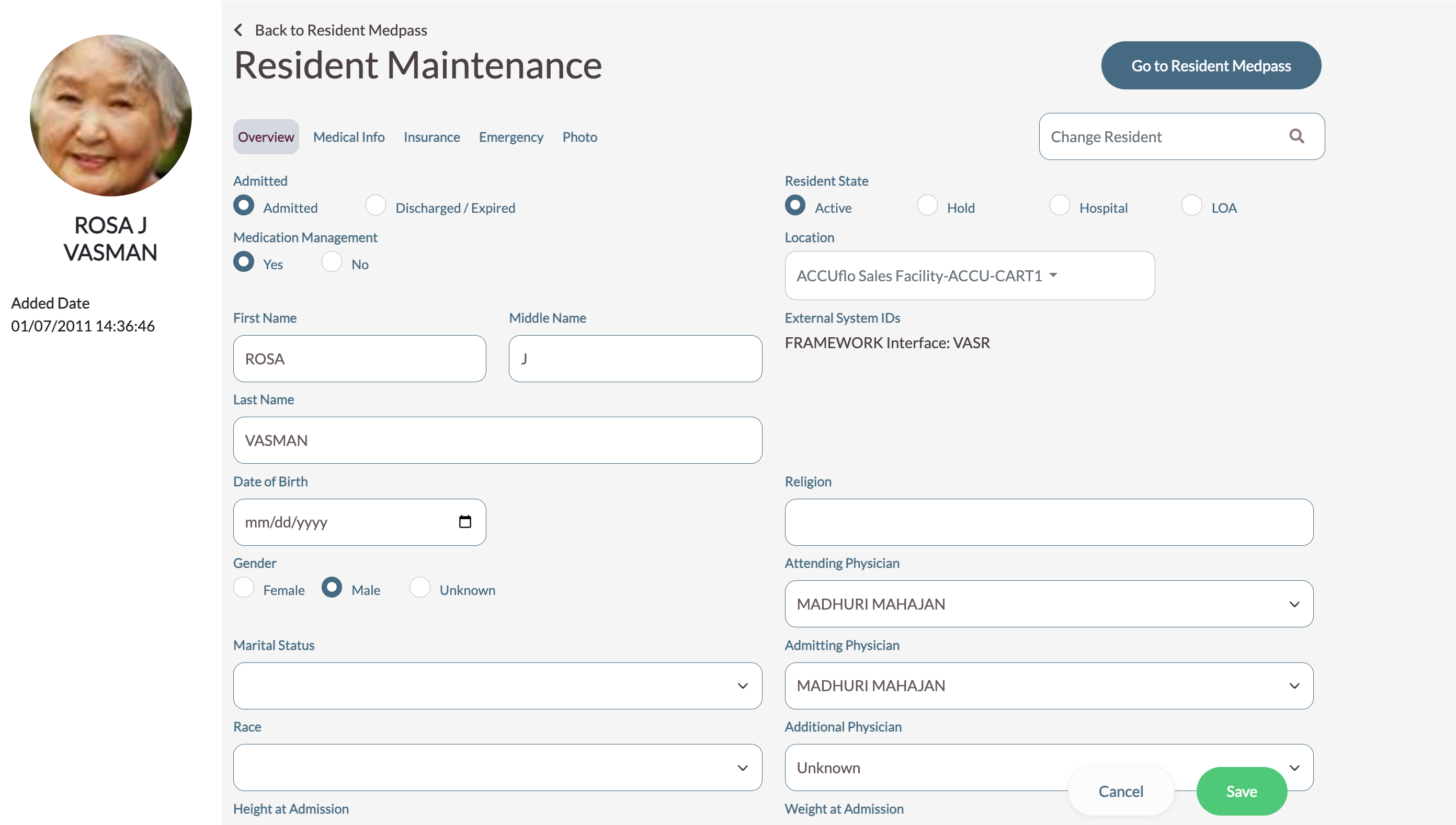Click the search magnifier in Change Resident
Image resolution: width=1456 pixels, height=825 pixels.
1296,136
